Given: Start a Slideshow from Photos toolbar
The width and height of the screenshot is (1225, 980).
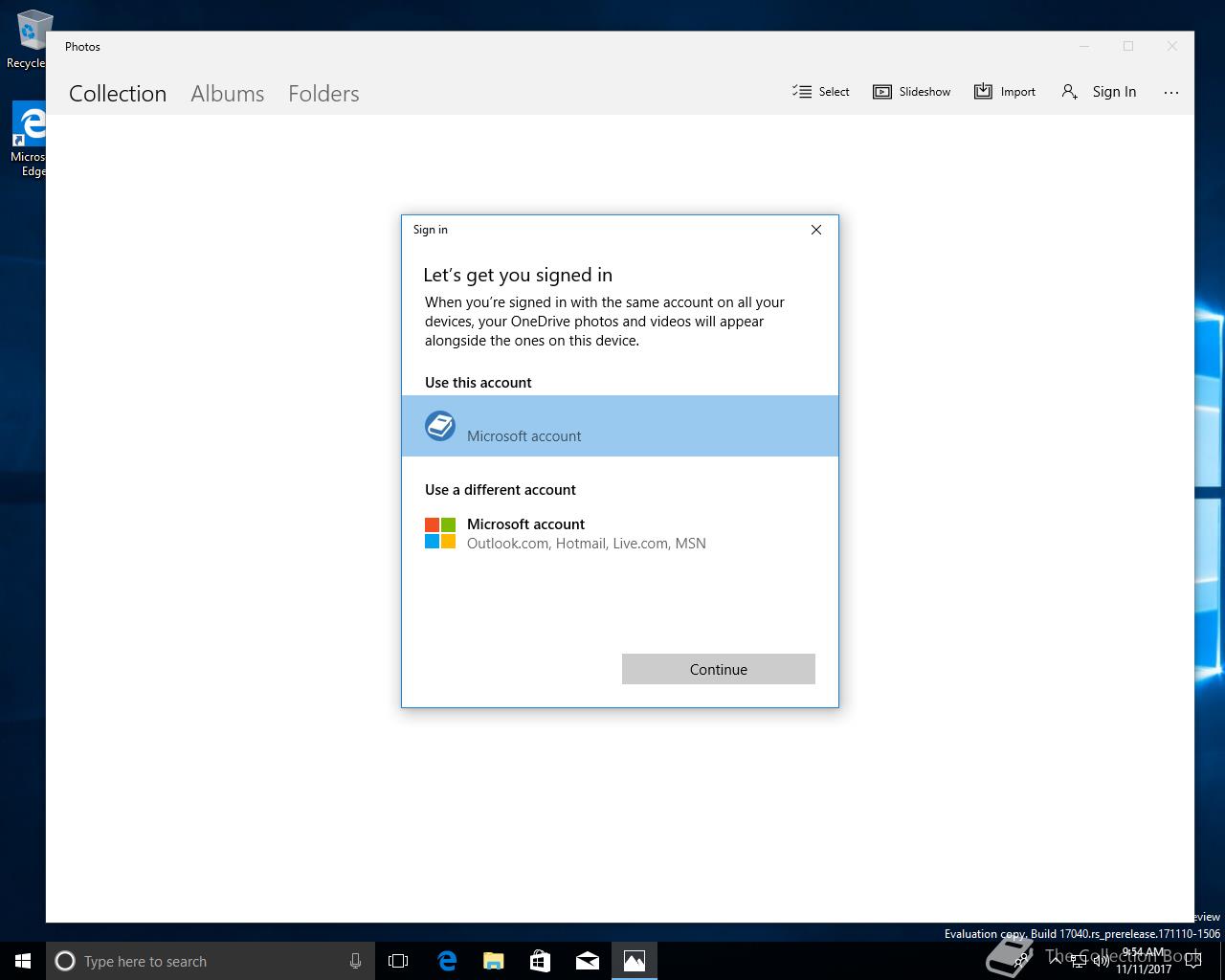Looking at the screenshot, I should (x=912, y=92).
